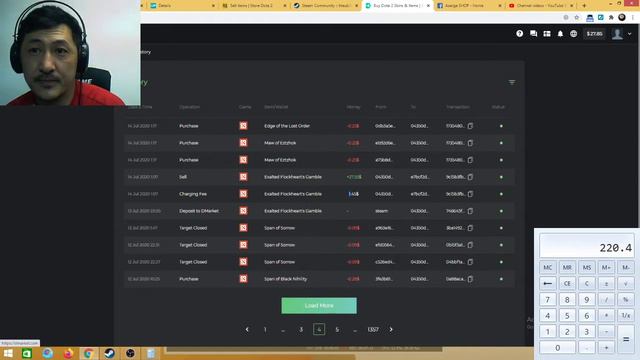Open OBS Studio from the taskbar

pos(130,353)
